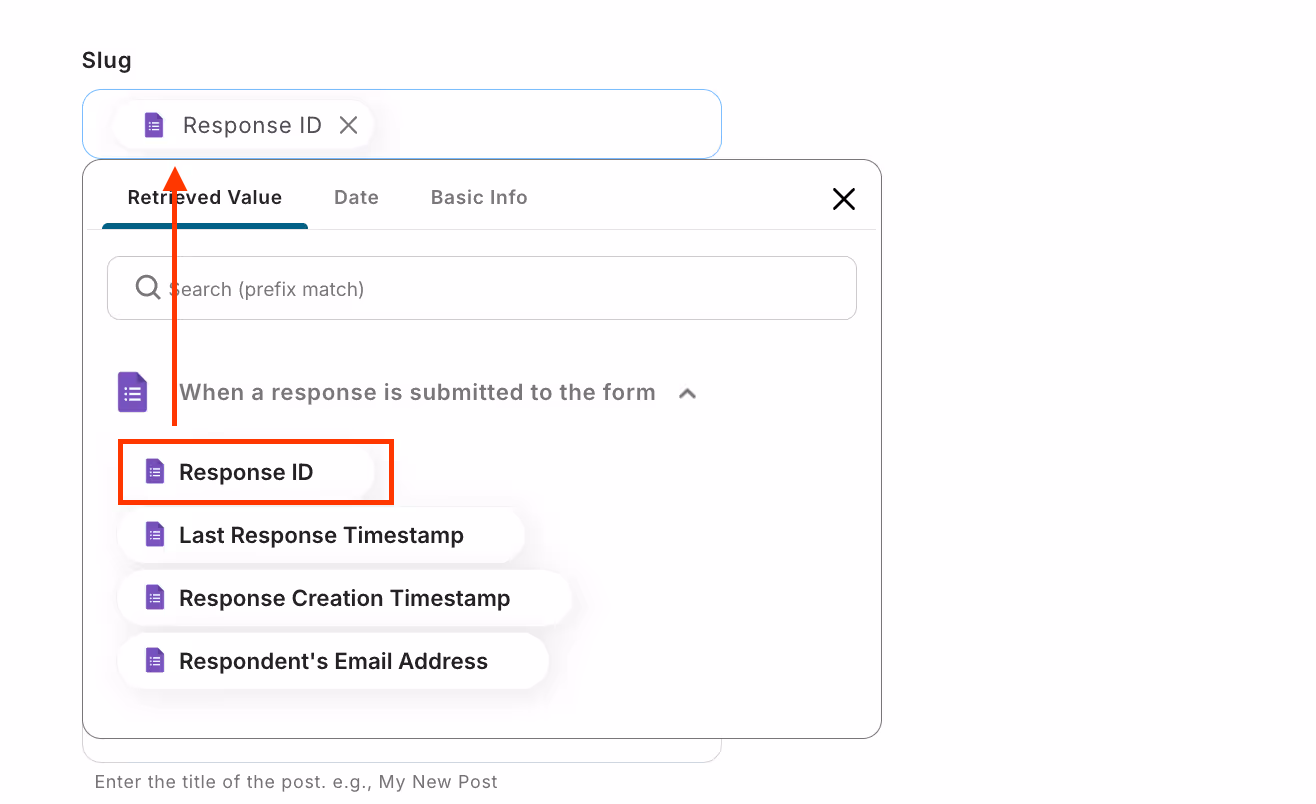
Task: Choose Response Creation Timestamp value
Action: 345,598
